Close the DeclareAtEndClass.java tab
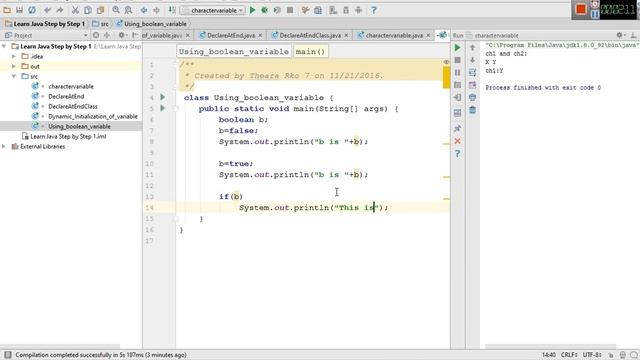 click(x=346, y=36)
